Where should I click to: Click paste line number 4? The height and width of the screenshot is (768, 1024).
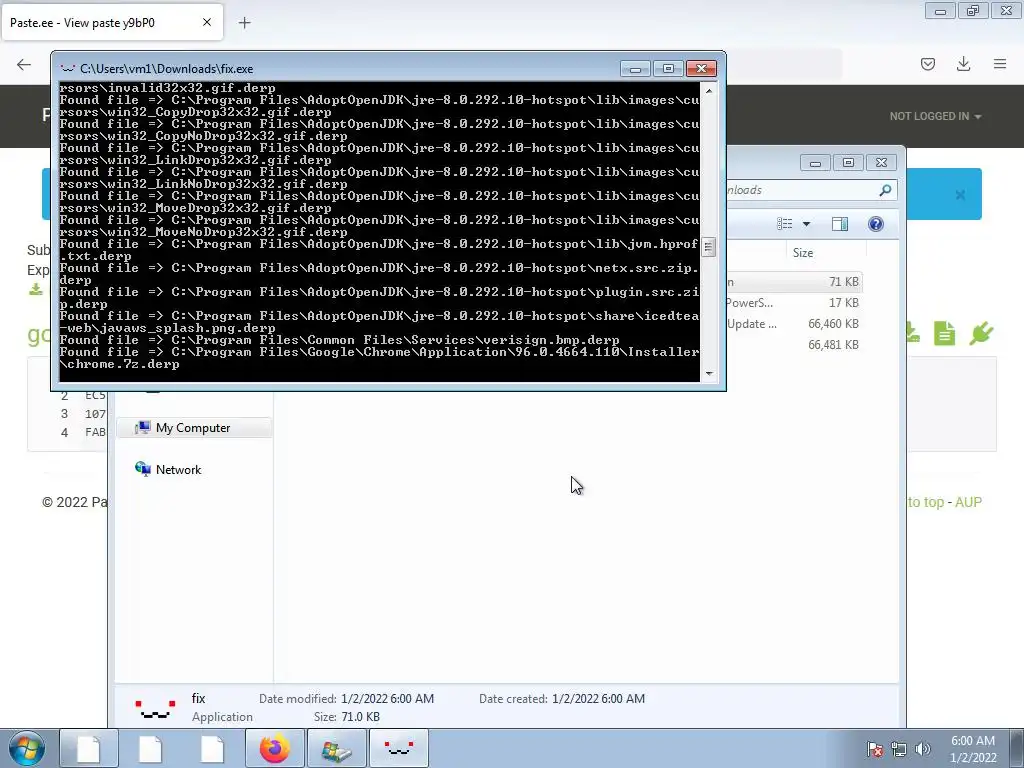pos(64,432)
